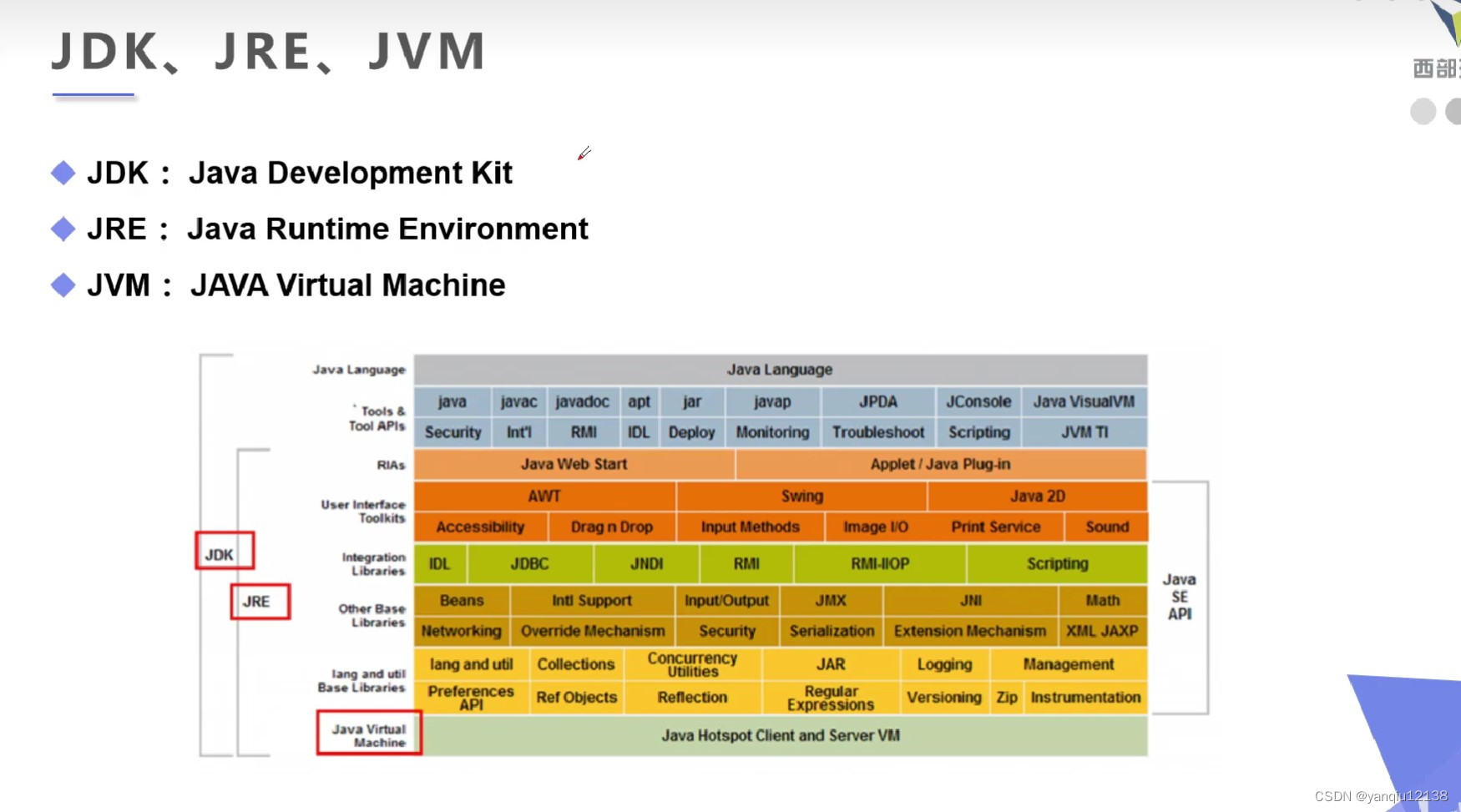The width and height of the screenshot is (1461, 812).
Task: Click the "Drag n Drop" cell
Action: (612, 527)
